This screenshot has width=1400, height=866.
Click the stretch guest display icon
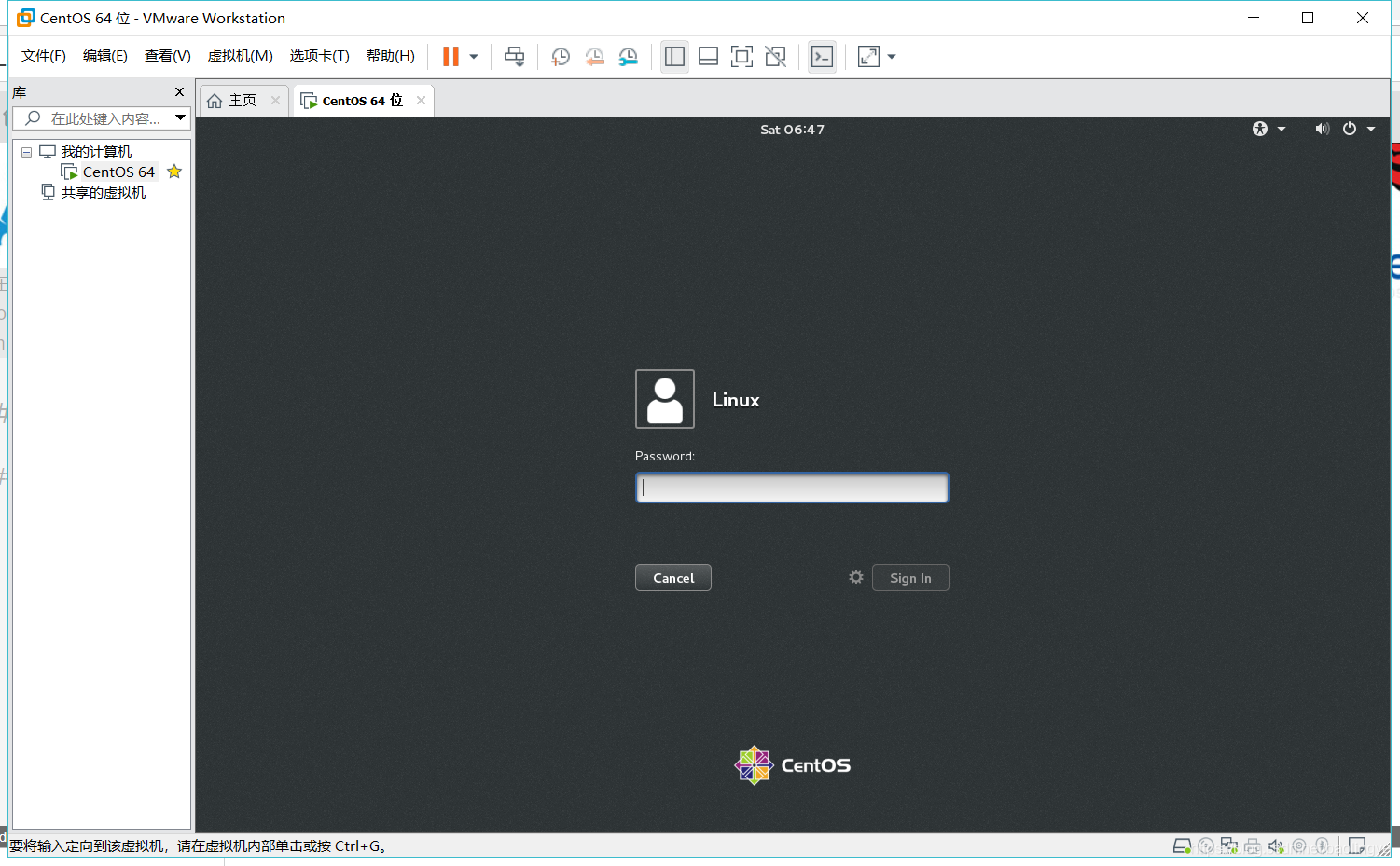pyautogui.click(x=868, y=57)
